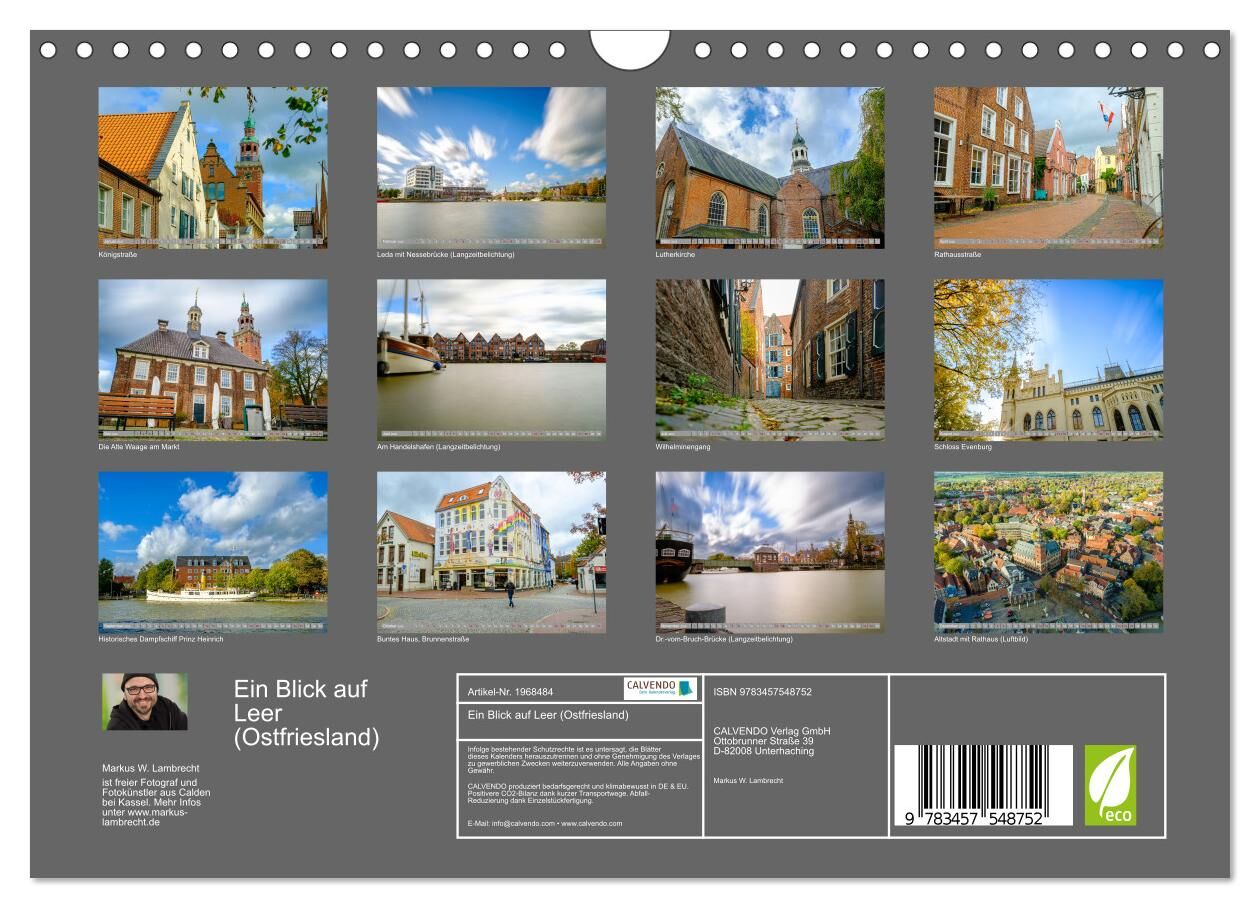Viewport: 1260px width, 908px height.
Task: Open the Dr.-vom-Bruch-Brücke photo
Action: click(770, 552)
